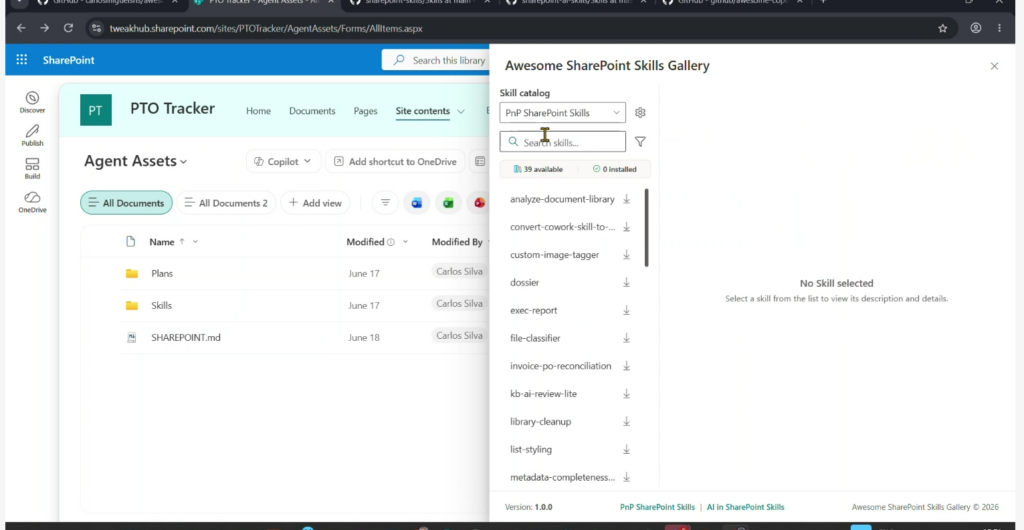Open the SHAREPOINT.md file

tap(185, 337)
